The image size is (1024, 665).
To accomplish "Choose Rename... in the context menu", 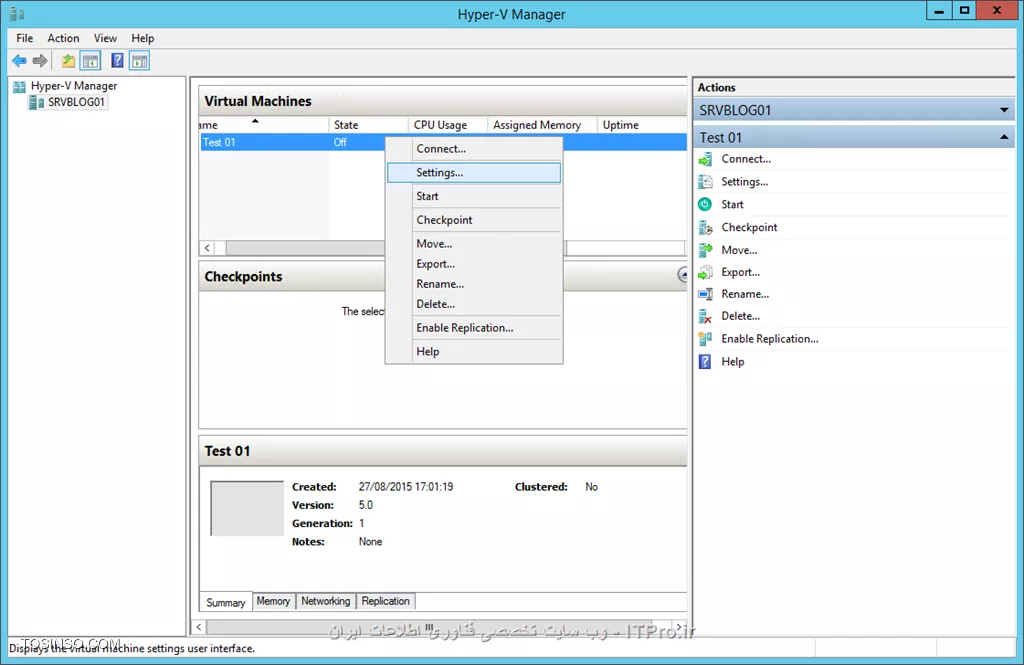I will point(473,284).
